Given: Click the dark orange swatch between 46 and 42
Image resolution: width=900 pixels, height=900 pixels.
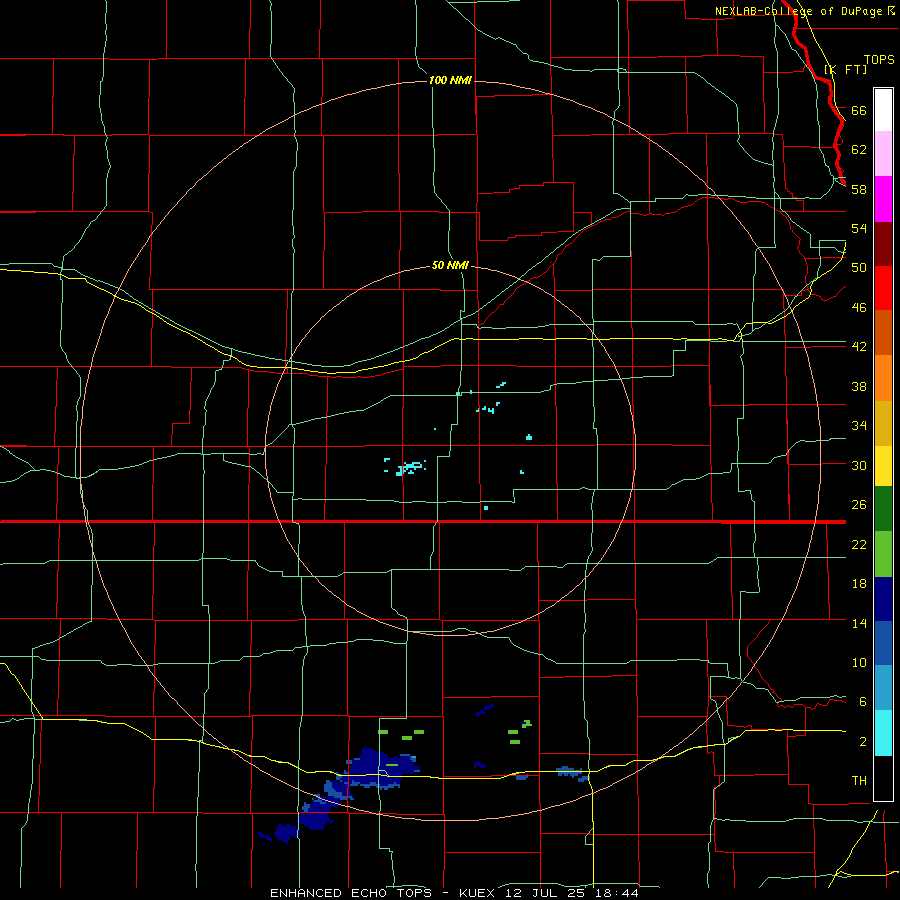Looking at the screenshot, I should click(883, 333).
